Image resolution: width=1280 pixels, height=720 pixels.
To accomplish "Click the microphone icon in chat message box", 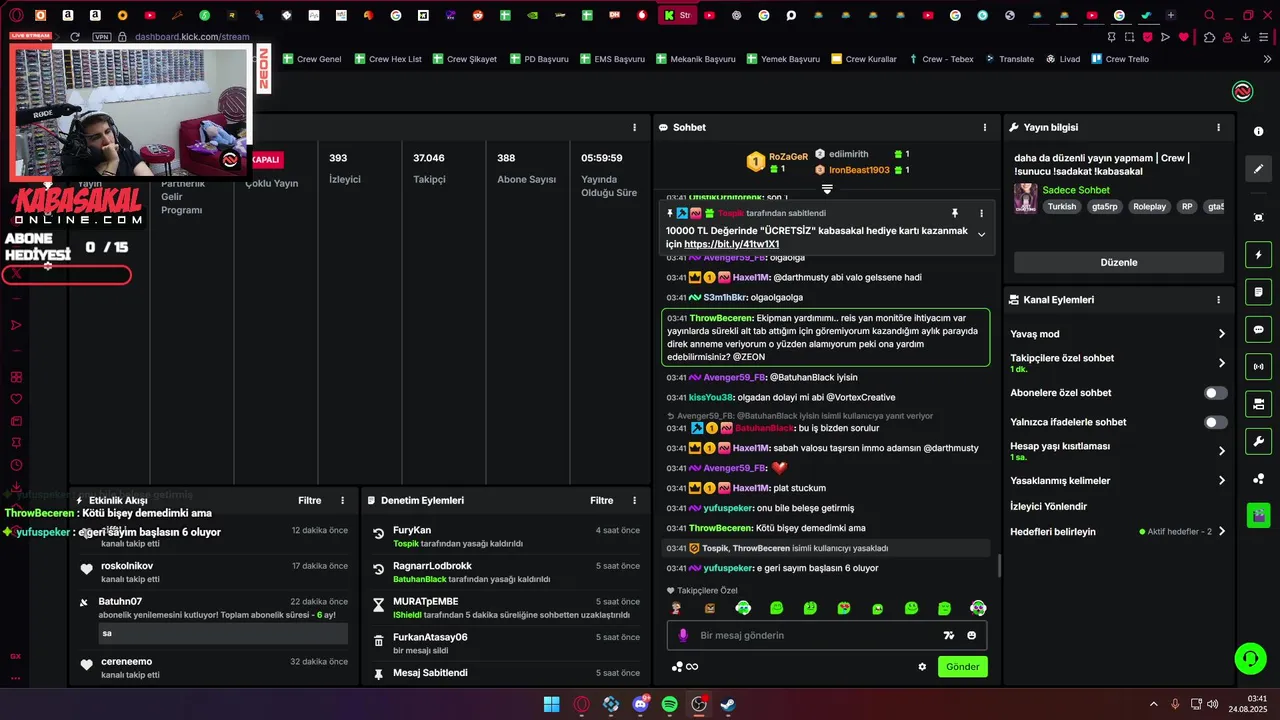I will point(684,635).
